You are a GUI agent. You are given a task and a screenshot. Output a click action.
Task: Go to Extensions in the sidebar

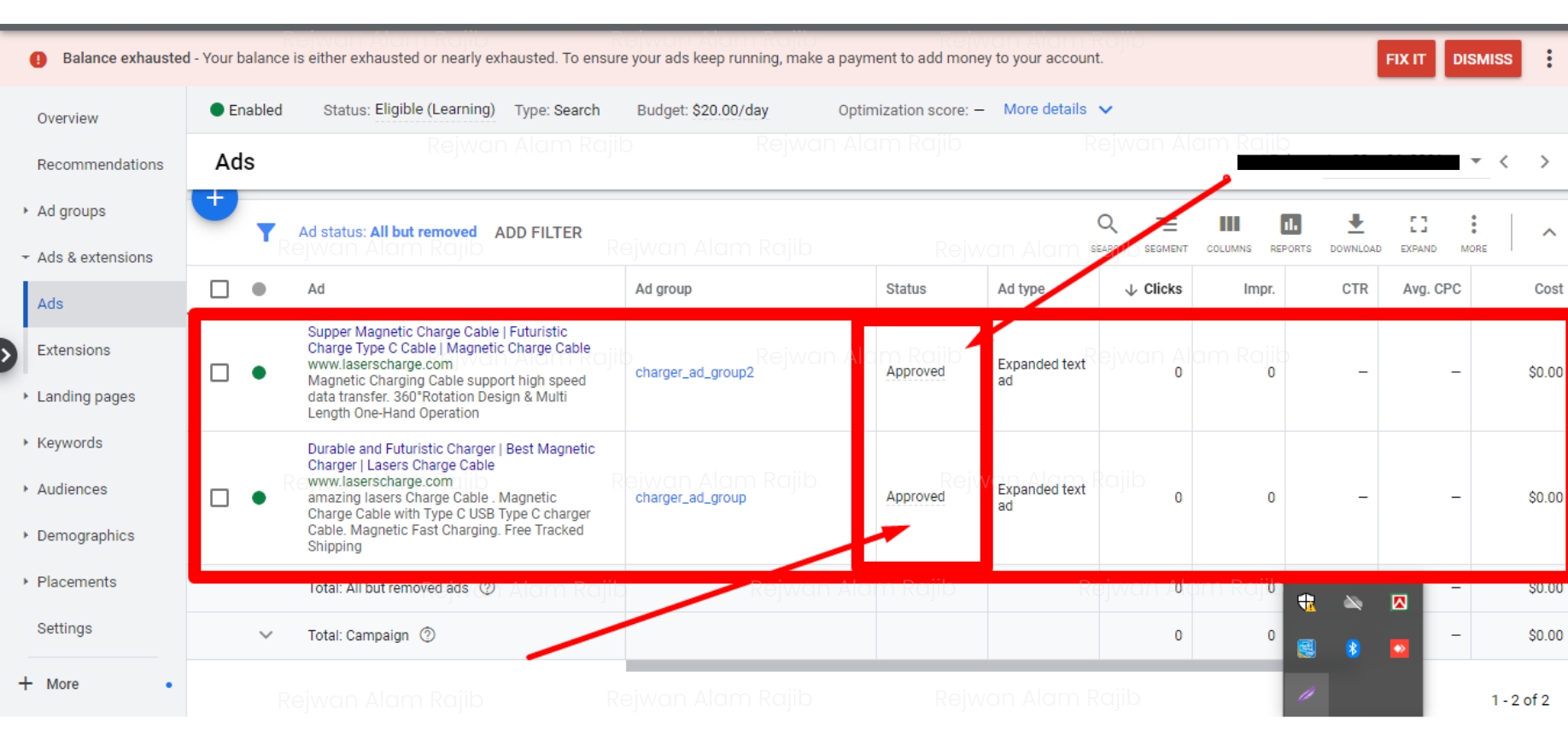pyautogui.click(x=73, y=350)
